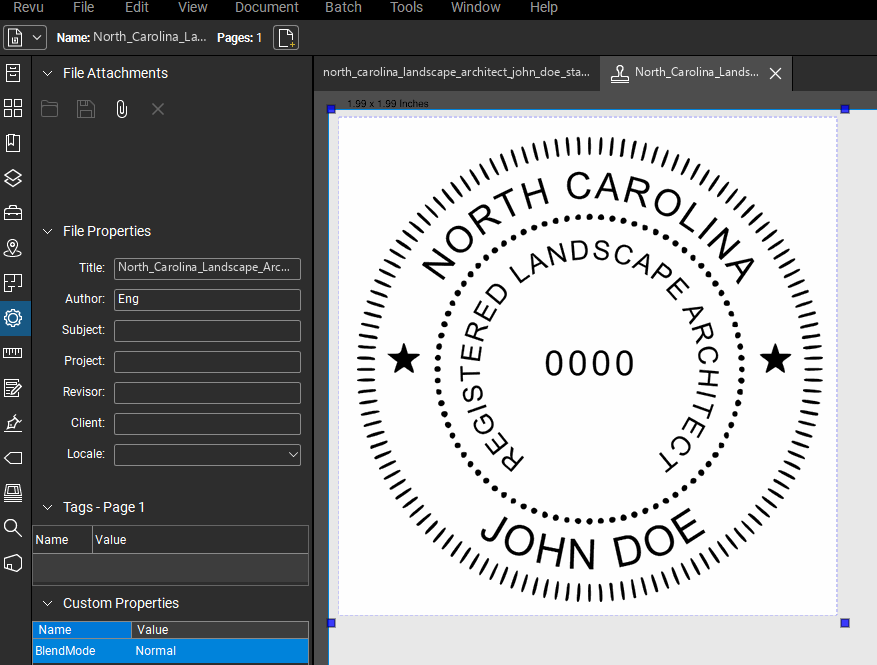The width and height of the screenshot is (877, 665).
Task: Open the File menu
Action: pyautogui.click(x=83, y=7)
